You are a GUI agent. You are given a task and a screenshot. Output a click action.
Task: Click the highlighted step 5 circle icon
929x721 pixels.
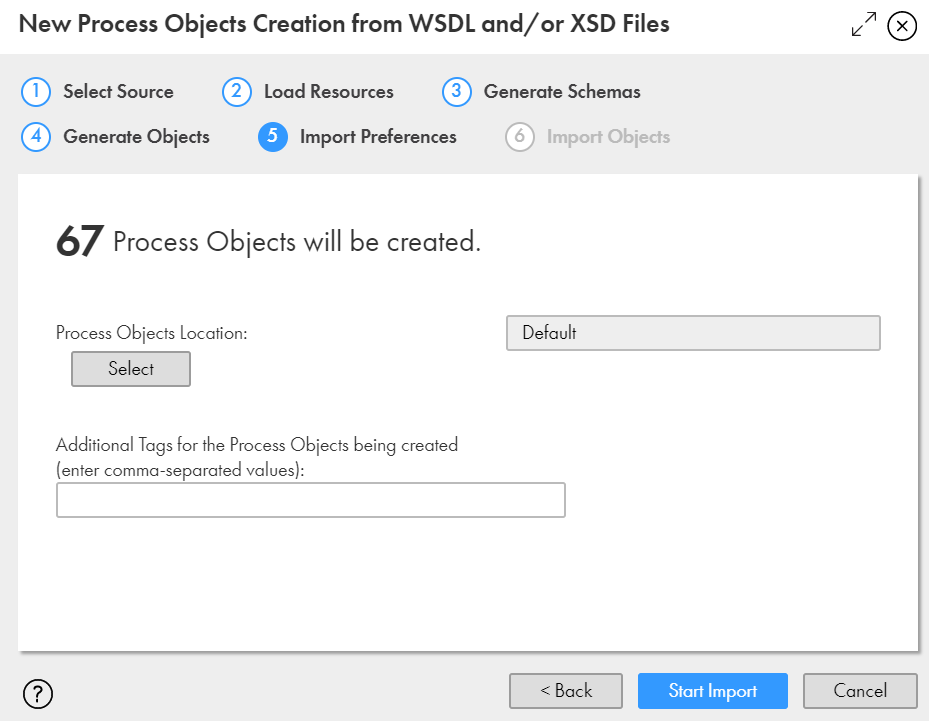[x=273, y=137]
